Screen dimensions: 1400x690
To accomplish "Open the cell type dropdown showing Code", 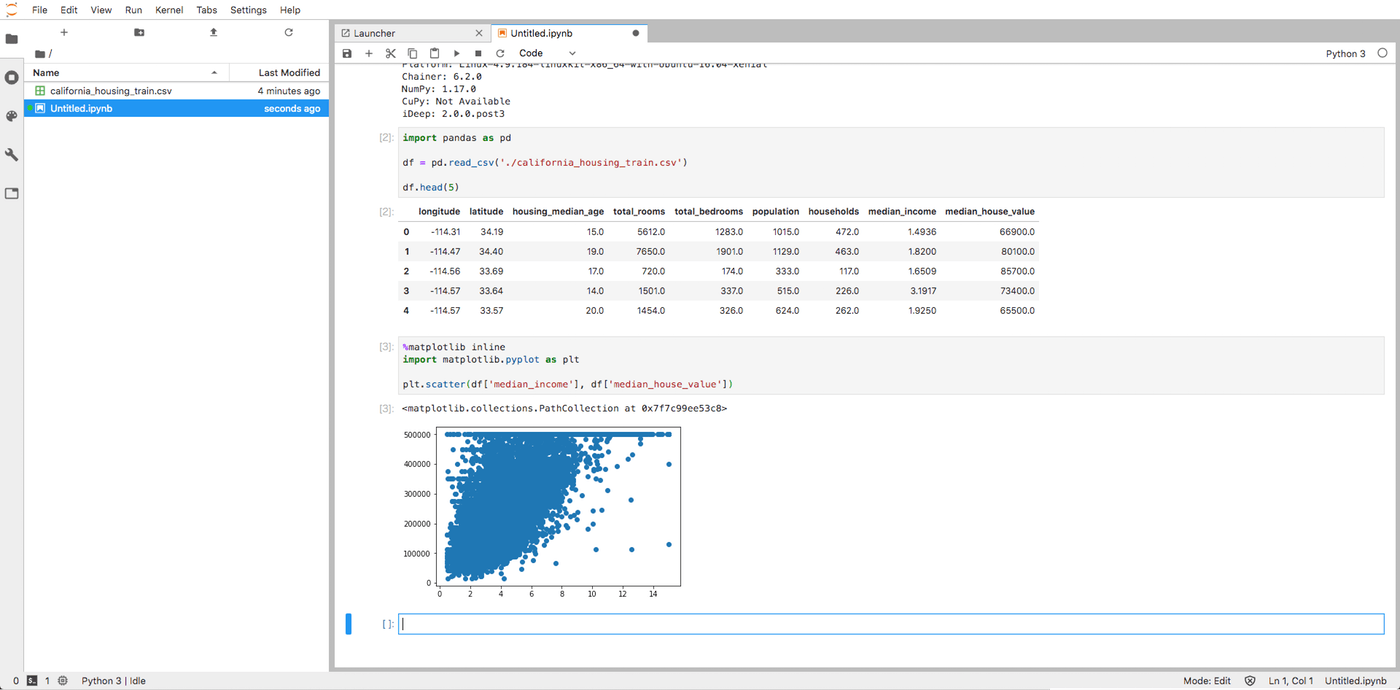I will (547, 53).
